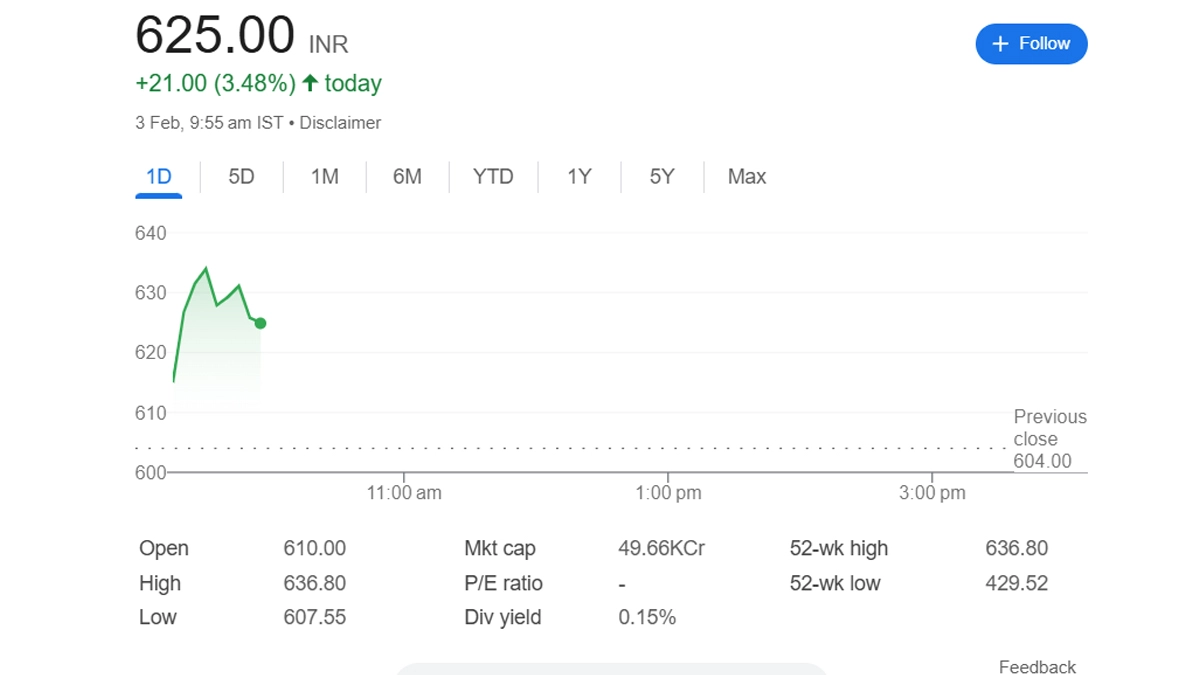The image size is (1200, 675).
Task: Select the Max range tab
Action: click(x=747, y=177)
